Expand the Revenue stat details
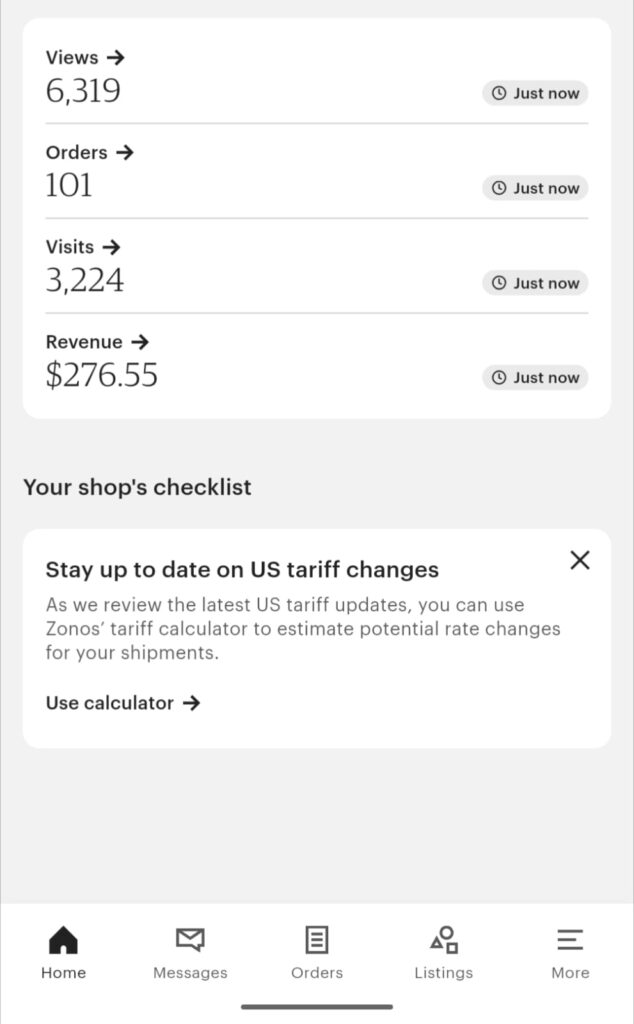Viewport: 634px width, 1024px height. pyautogui.click(x=97, y=342)
